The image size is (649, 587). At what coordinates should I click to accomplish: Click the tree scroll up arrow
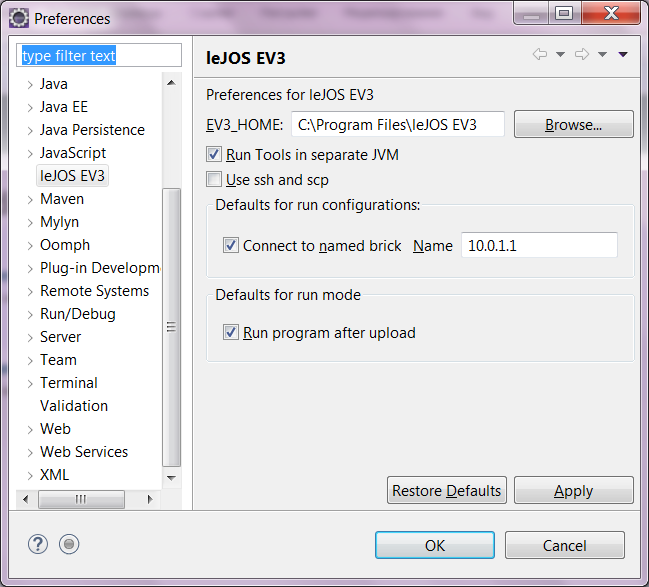pos(171,83)
